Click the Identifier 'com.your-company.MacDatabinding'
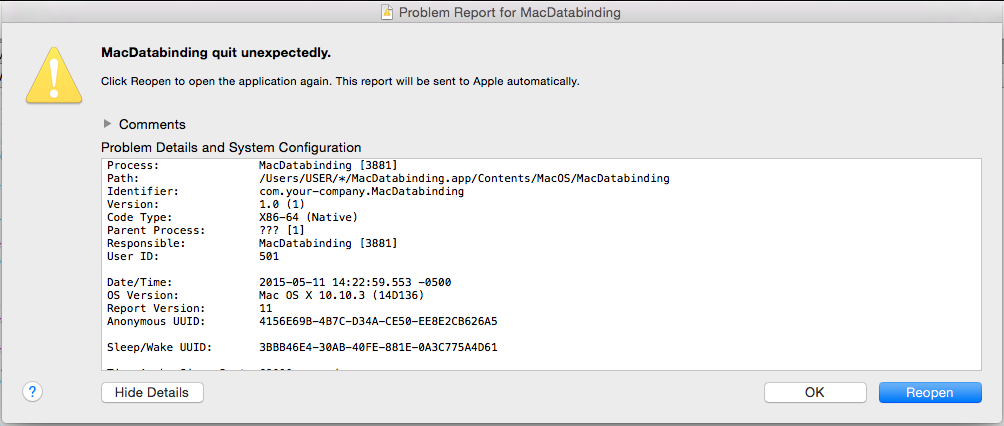The image size is (1004, 426). pyautogui.click(x=361, y=191)
